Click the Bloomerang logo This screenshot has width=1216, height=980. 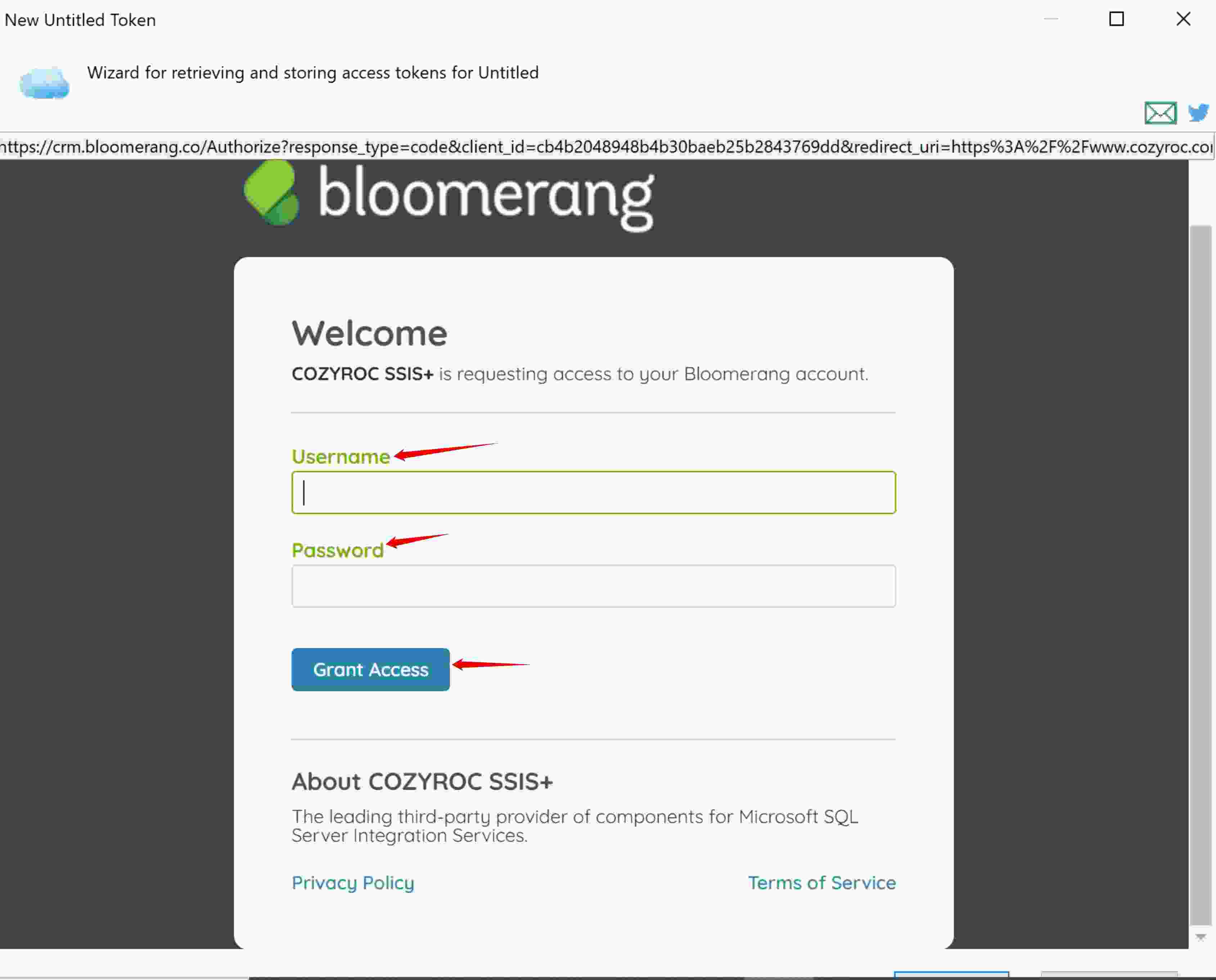(449, 195)
